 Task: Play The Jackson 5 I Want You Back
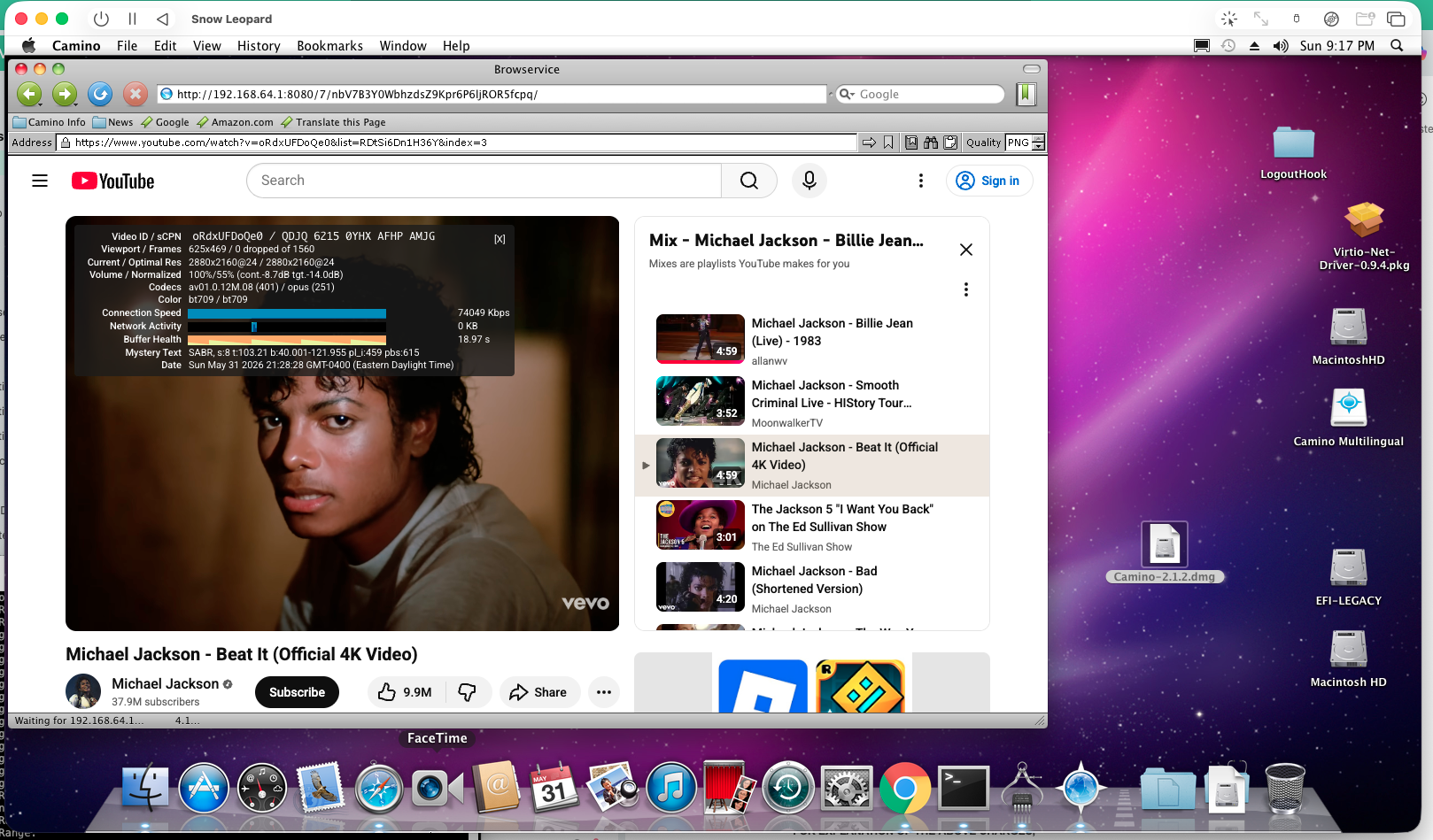coord(811,527)
